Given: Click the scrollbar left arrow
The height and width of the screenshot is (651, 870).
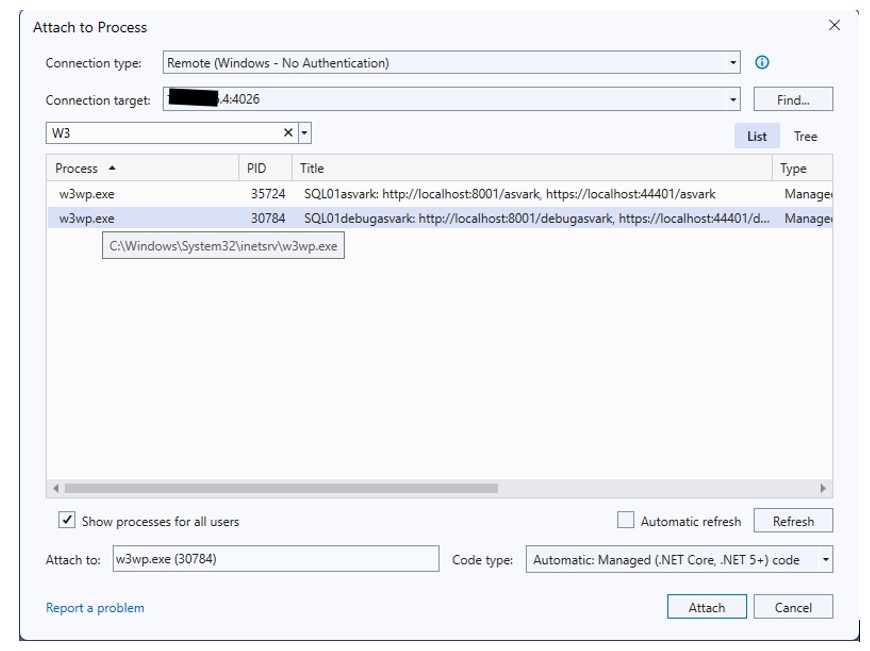Looking at the screenshot, I should (x=56, y=488).
